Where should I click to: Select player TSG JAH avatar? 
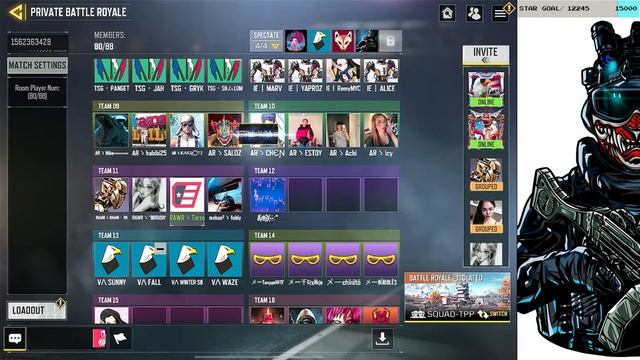(149, 71)
